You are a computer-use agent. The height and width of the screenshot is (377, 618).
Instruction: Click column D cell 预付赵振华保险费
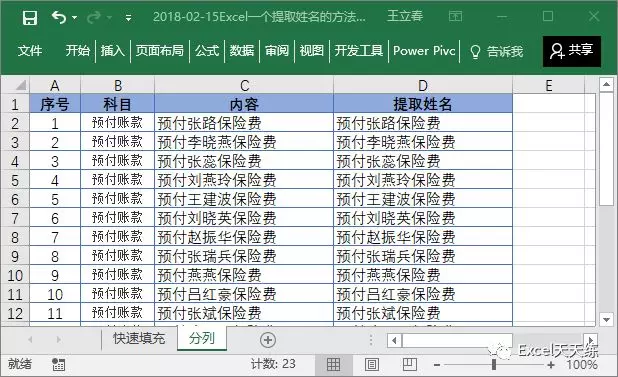[x=423, y=237]
